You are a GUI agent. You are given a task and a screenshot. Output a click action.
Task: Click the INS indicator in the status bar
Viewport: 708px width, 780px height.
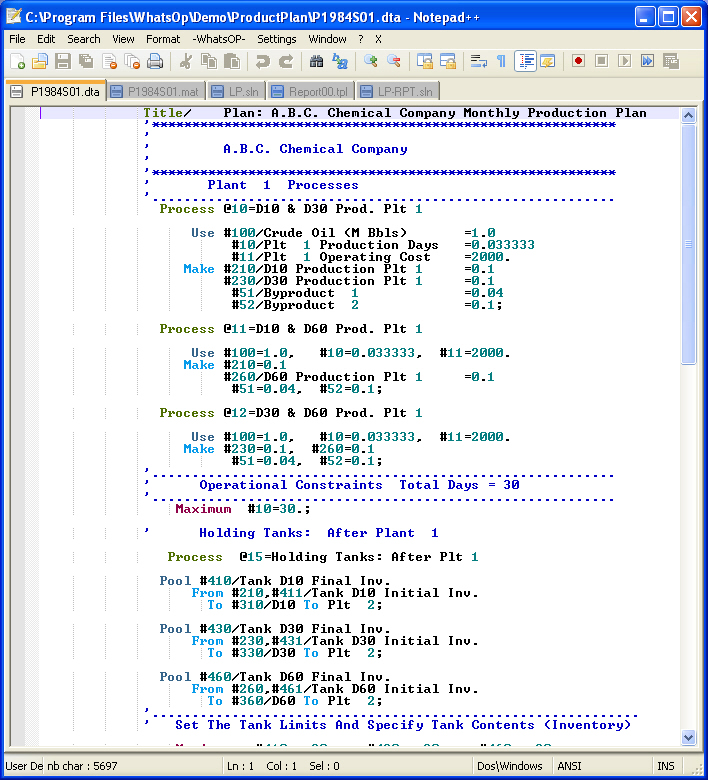pyautogui.click(x=666, y=766)
